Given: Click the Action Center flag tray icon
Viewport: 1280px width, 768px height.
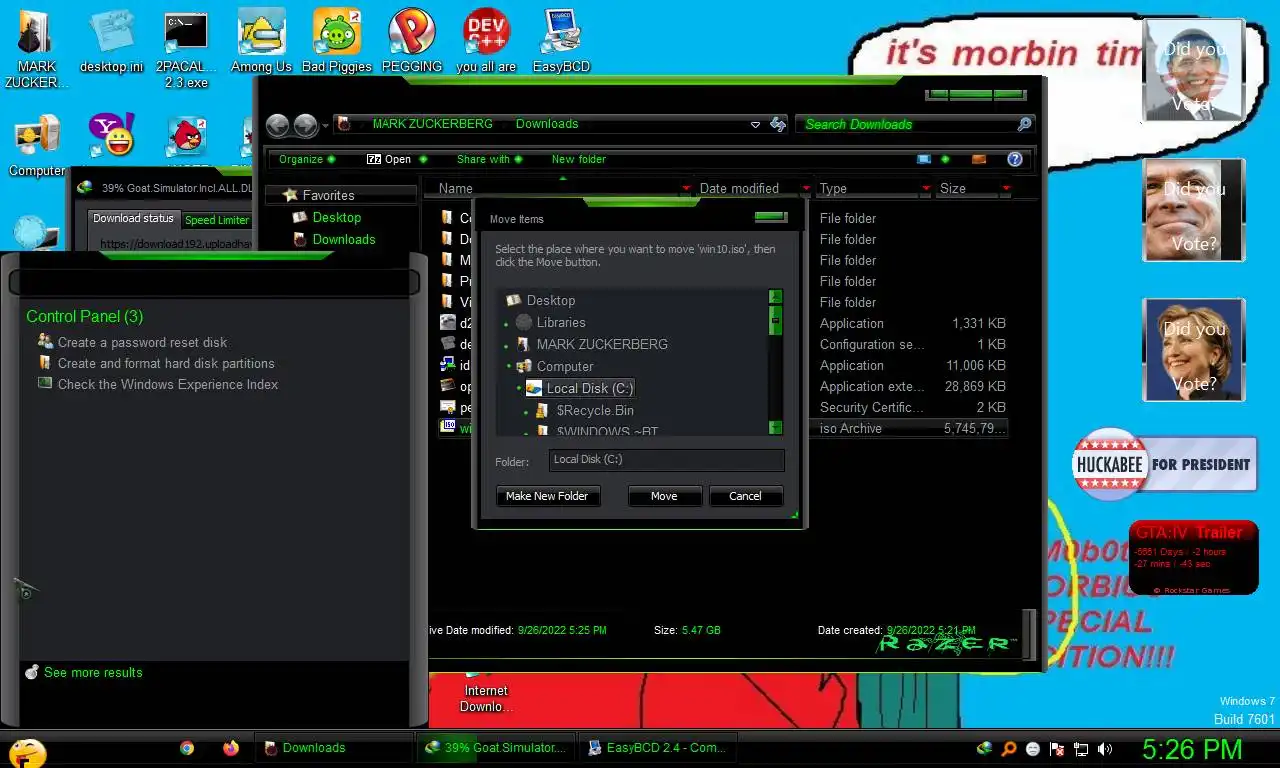Looking at the screenshot, I should click(1057, 748).
